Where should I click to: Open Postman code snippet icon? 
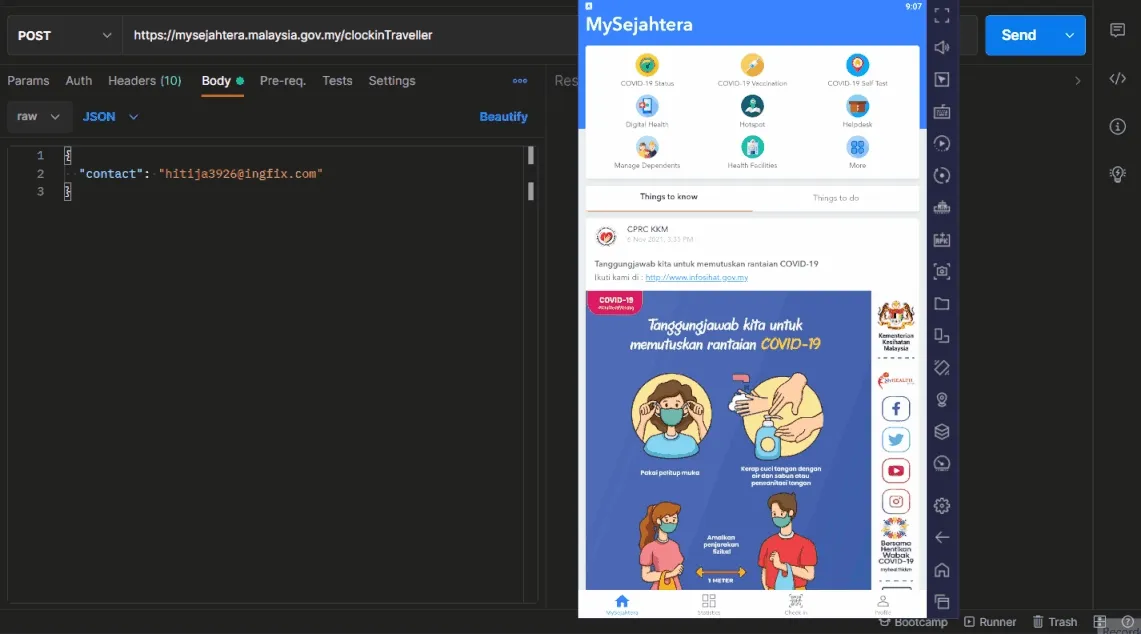[x=1117, y=79]
